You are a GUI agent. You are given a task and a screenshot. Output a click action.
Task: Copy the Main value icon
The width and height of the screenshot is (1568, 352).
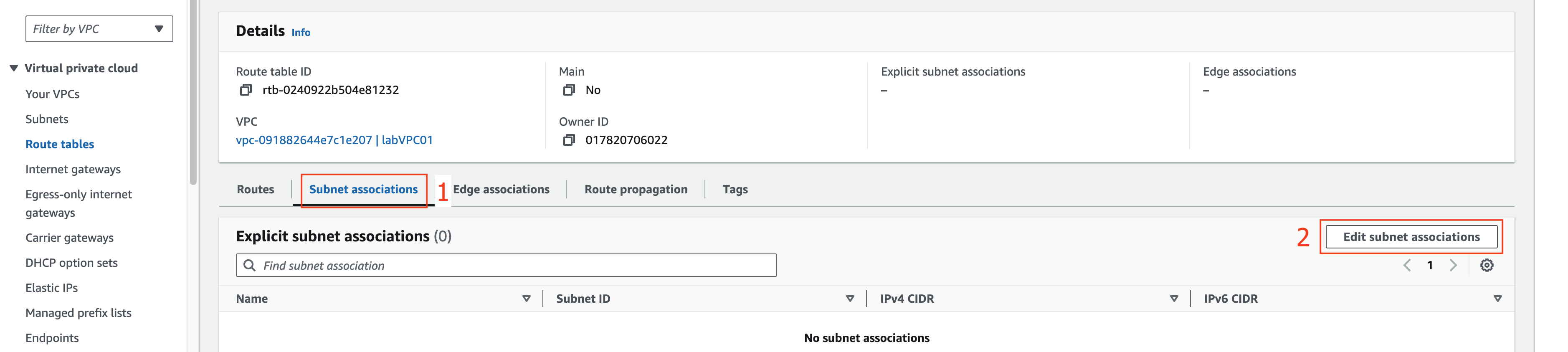pos(568,90)
